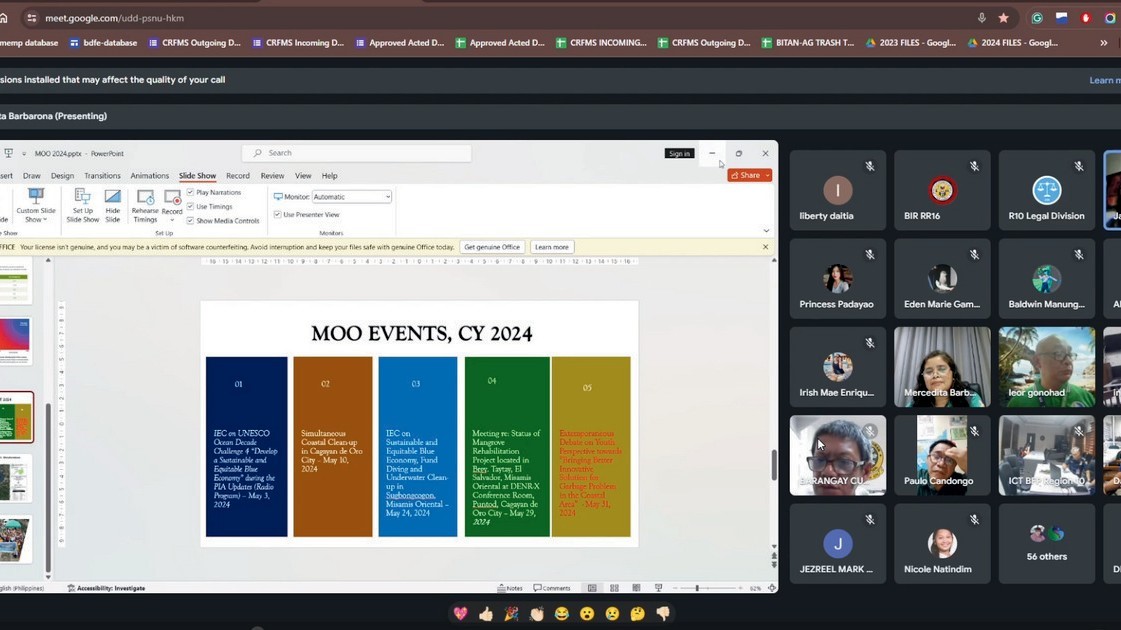The height and width of the screenshot is (630, 1121).
Task: Switch to the Review ribbon tab
Action: tap(272, 176)
